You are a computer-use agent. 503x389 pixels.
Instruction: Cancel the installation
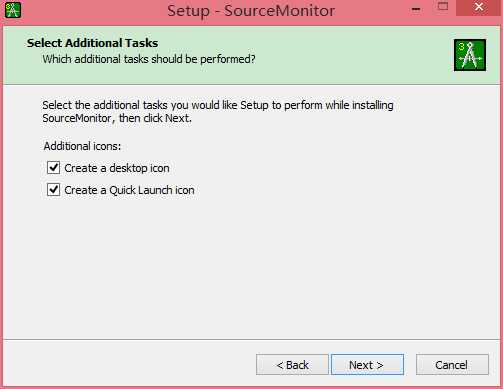(x=452, y=365)
